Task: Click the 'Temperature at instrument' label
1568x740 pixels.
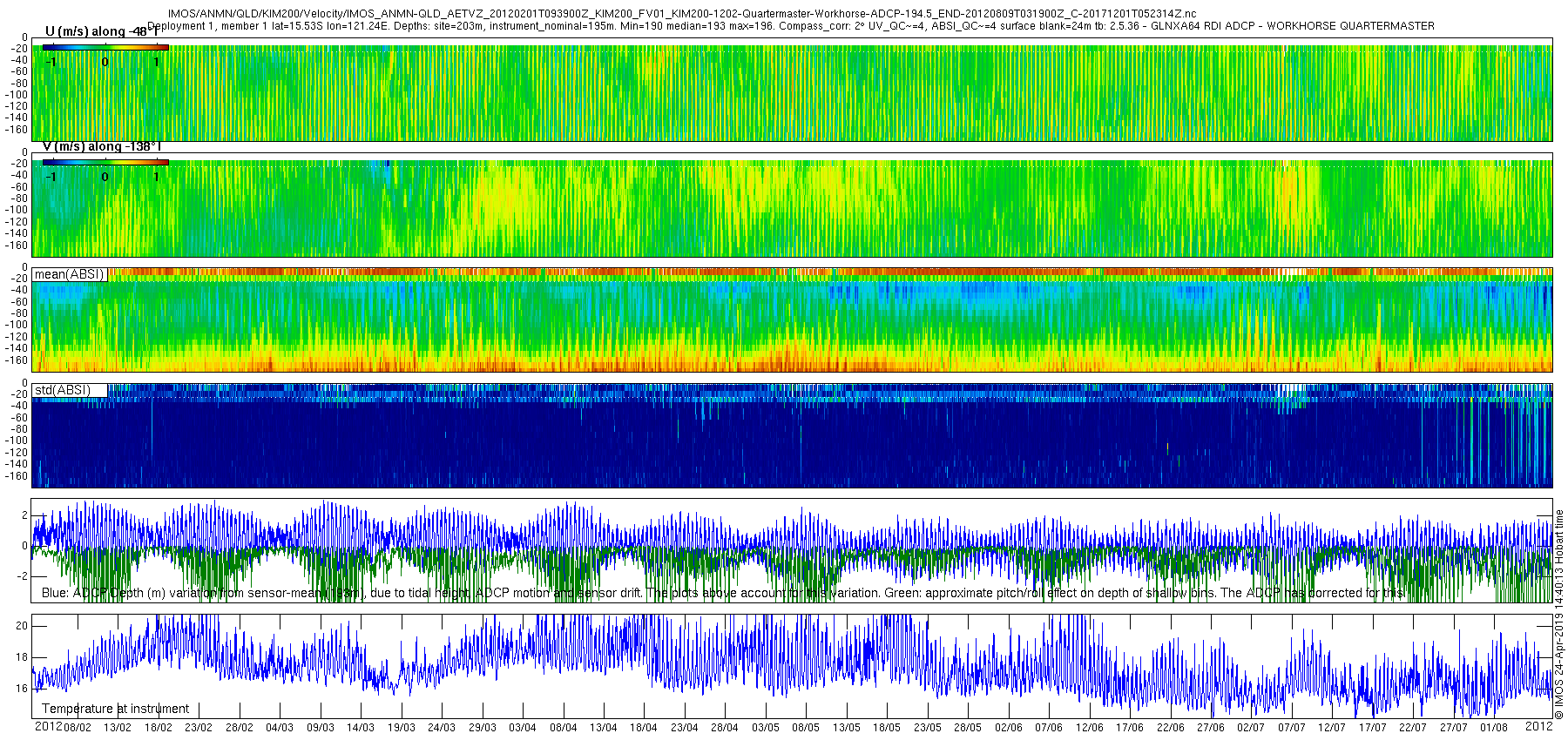Action: (116, 709)
